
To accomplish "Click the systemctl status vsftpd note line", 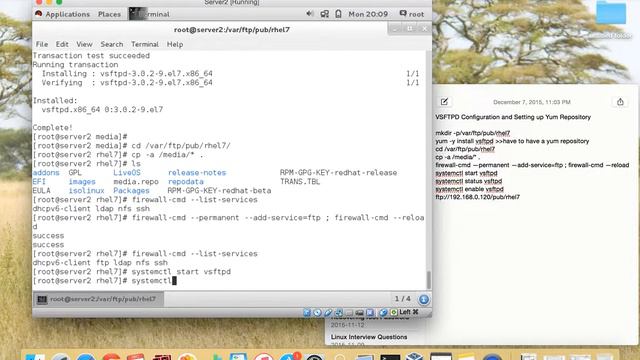I will [x=469, y=181].
